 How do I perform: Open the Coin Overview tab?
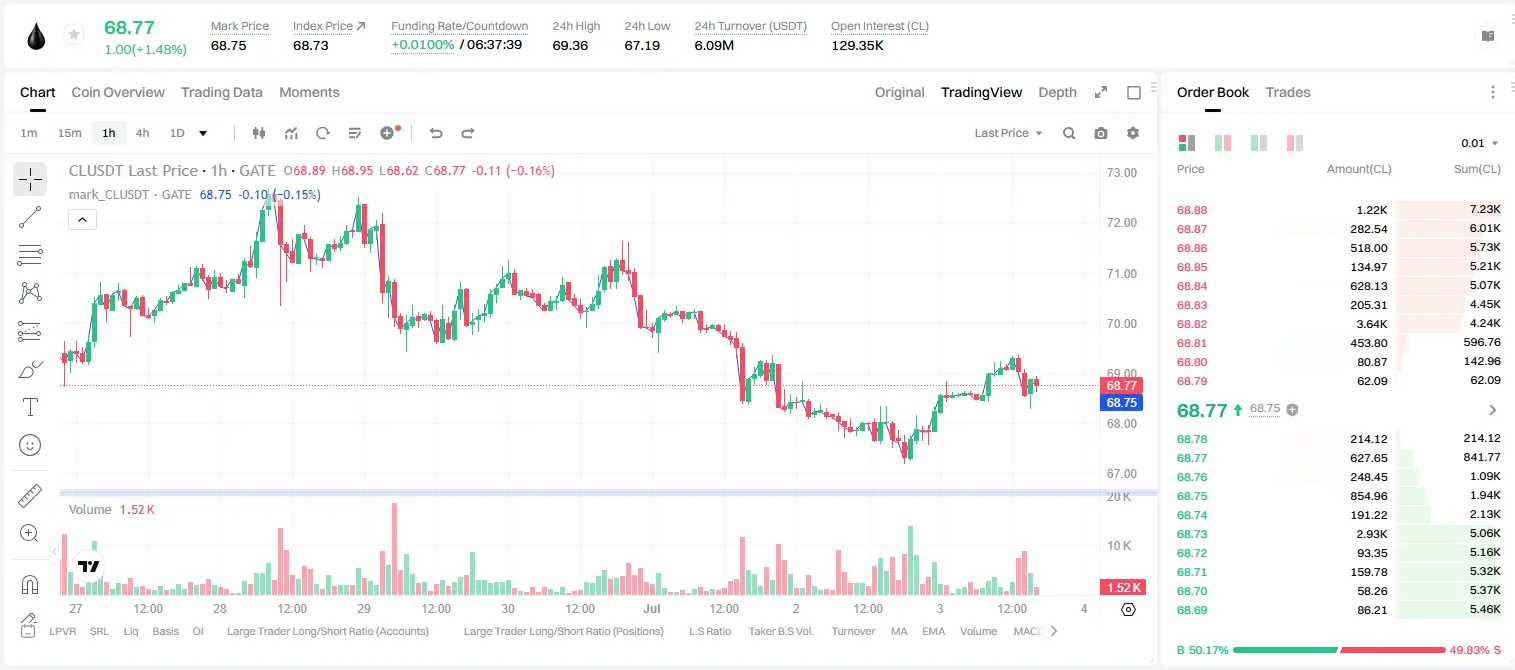click(118, 92)
